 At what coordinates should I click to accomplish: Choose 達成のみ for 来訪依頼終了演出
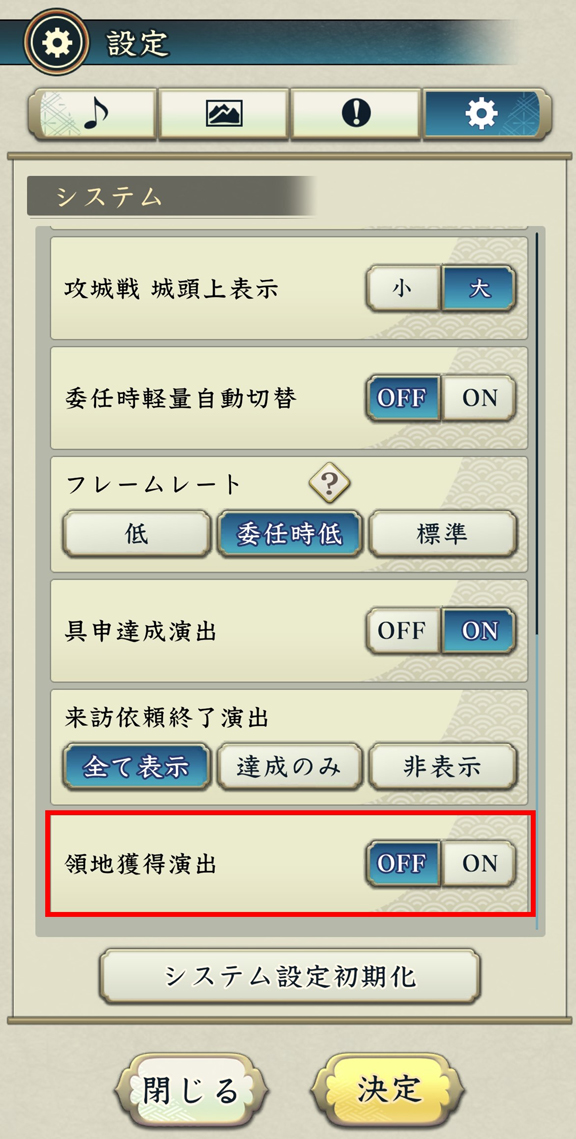(x=289, y=766)
